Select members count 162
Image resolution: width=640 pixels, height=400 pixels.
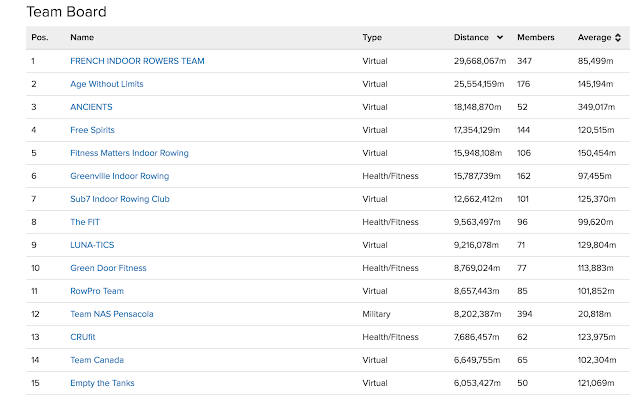(x=524, y=176)
